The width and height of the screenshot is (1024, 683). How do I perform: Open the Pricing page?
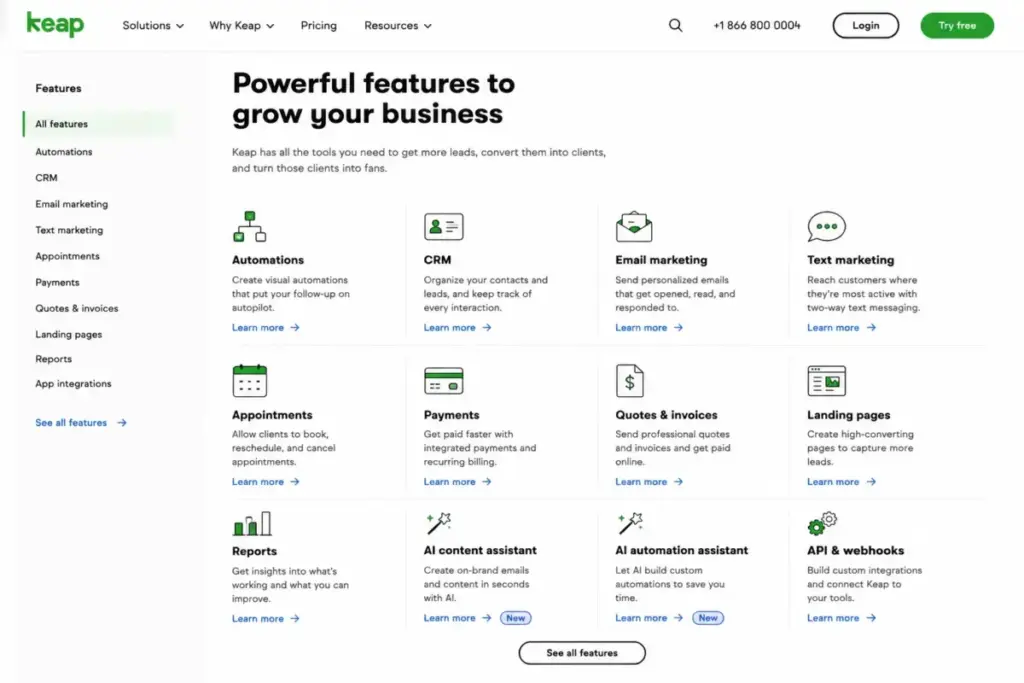pyautogui.click(x=319, y=25)
